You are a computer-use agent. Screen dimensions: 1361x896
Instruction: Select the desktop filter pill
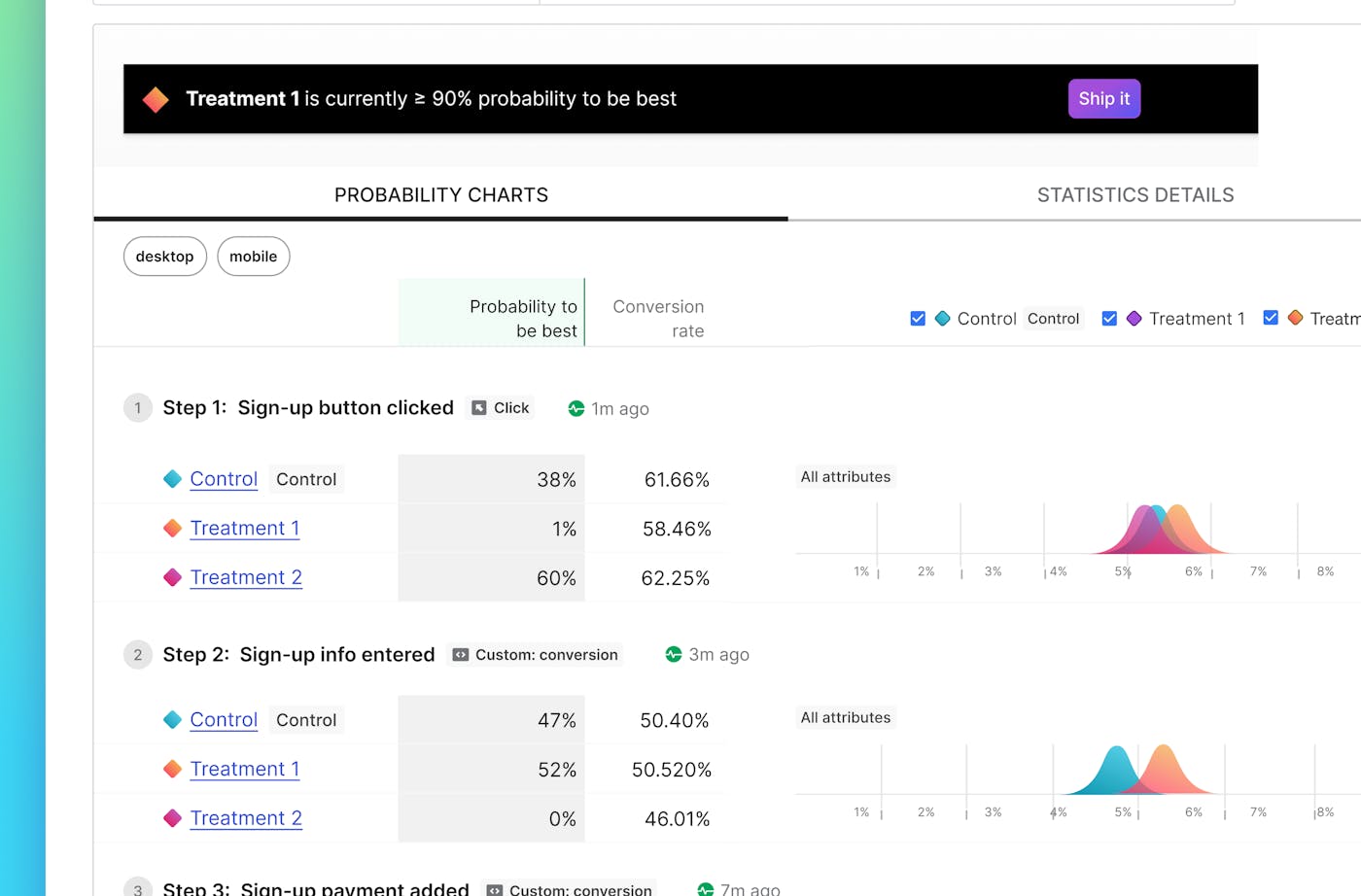[x=165, y=257]
